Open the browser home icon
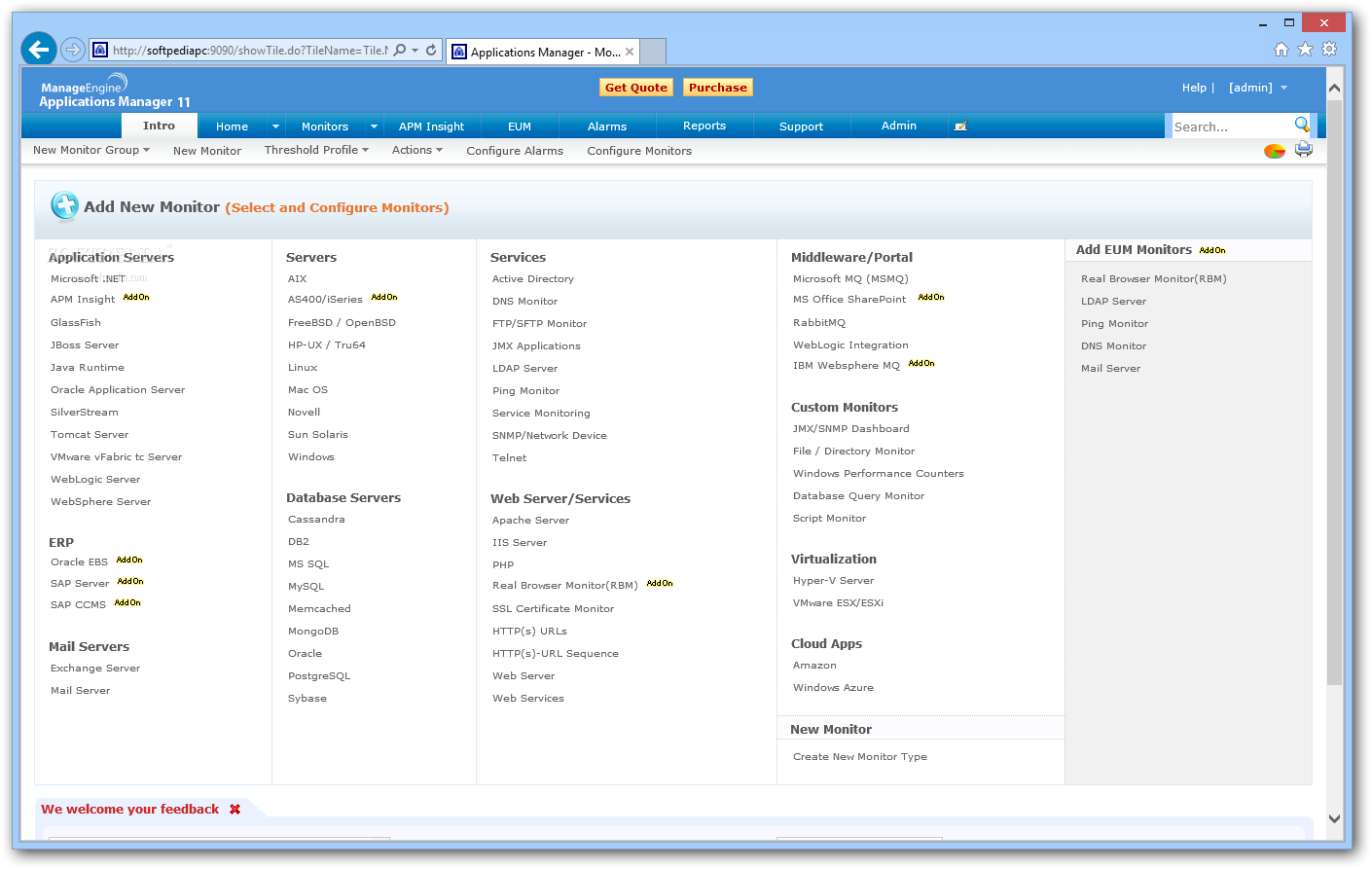This screenshot has width=1372, height=869. point(1281,50)
